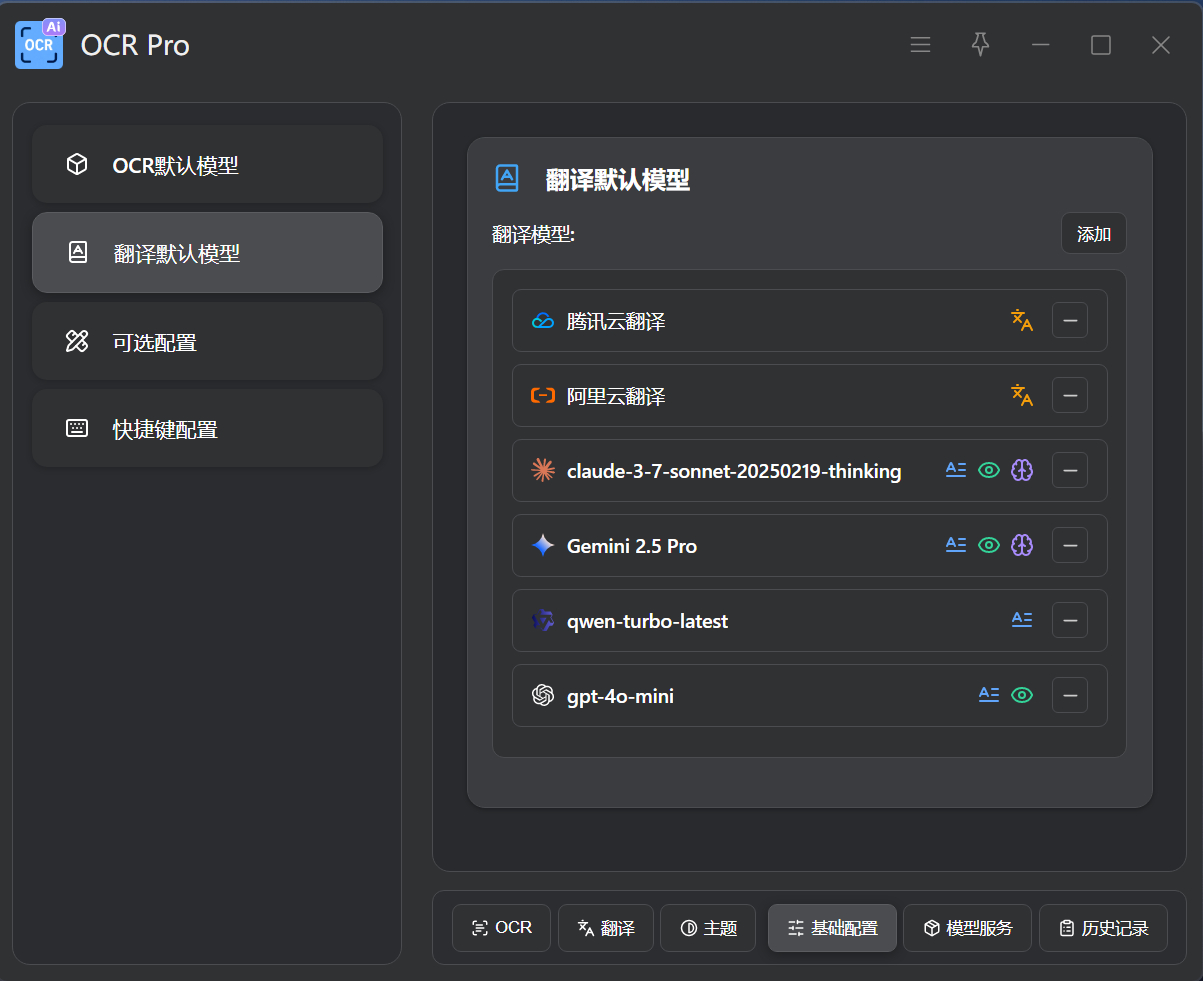1203x981 pixels.
Task: Open the 模型服务 tab
Action: pos(968,928)
